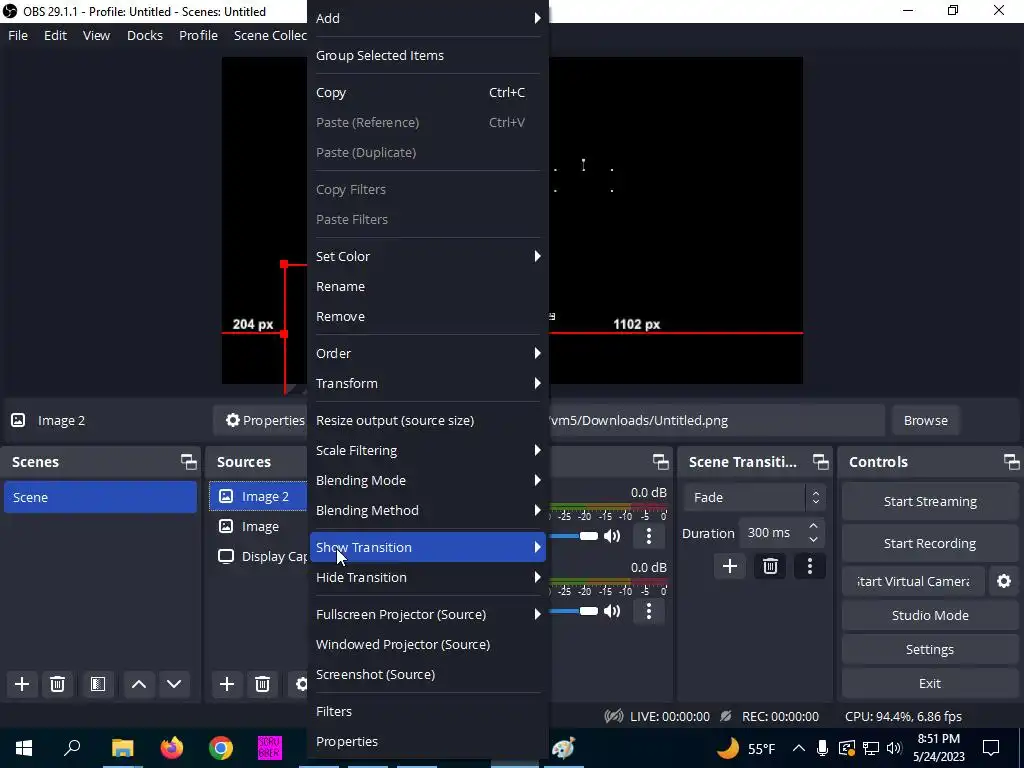Pop out the Scenes dock

[x=189, y=462]
